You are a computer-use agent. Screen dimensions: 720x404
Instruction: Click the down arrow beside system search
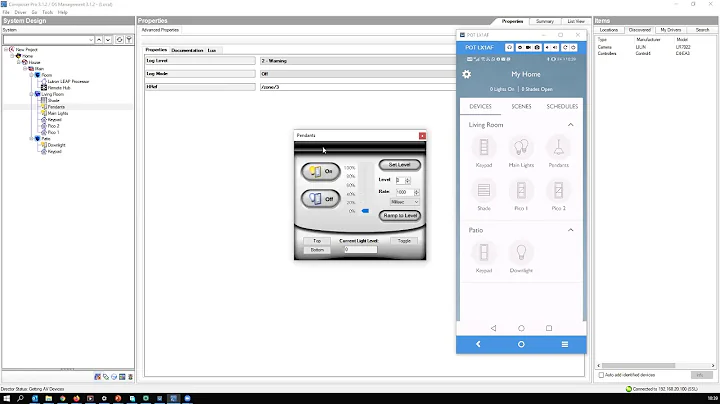pyautogui.click(x=108, y=40)
